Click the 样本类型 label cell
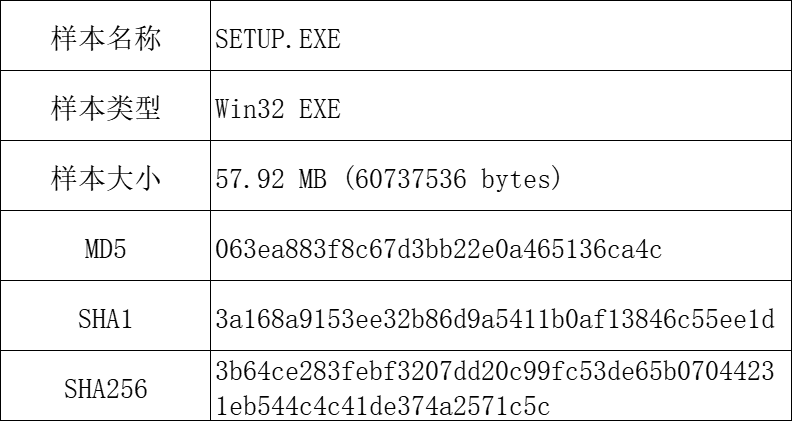The width and height of the screenshot is (792, 421). click(106, 108)
